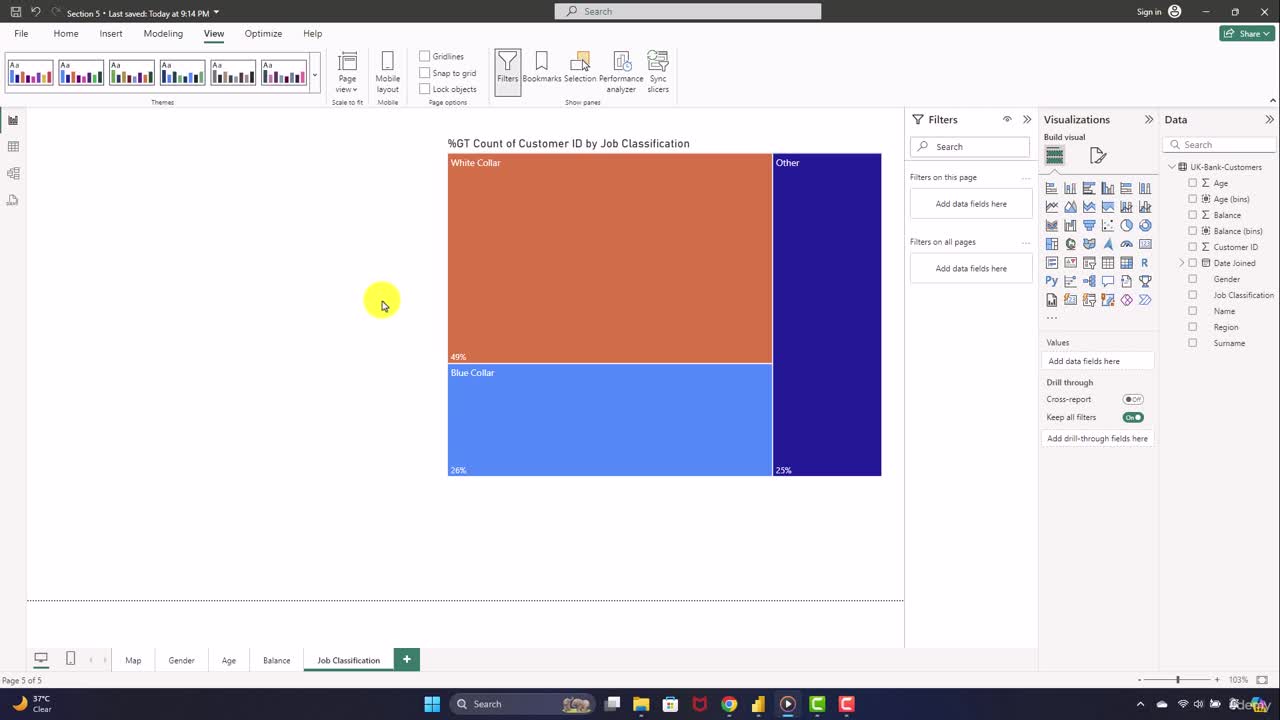Select the card visual

(1145, 244)
